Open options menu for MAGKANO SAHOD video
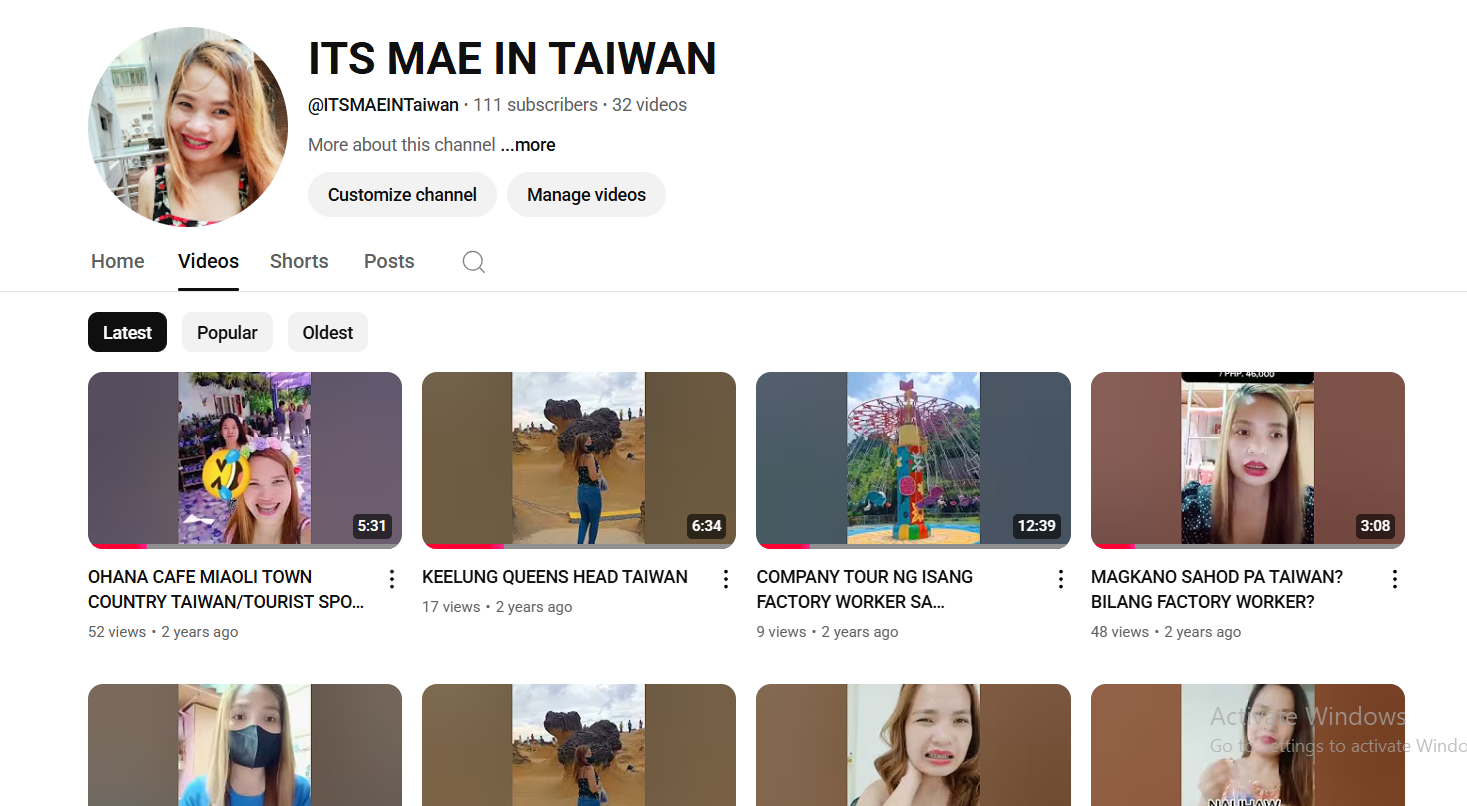Screen dimensions: 1467x806 pos(1395,579)
